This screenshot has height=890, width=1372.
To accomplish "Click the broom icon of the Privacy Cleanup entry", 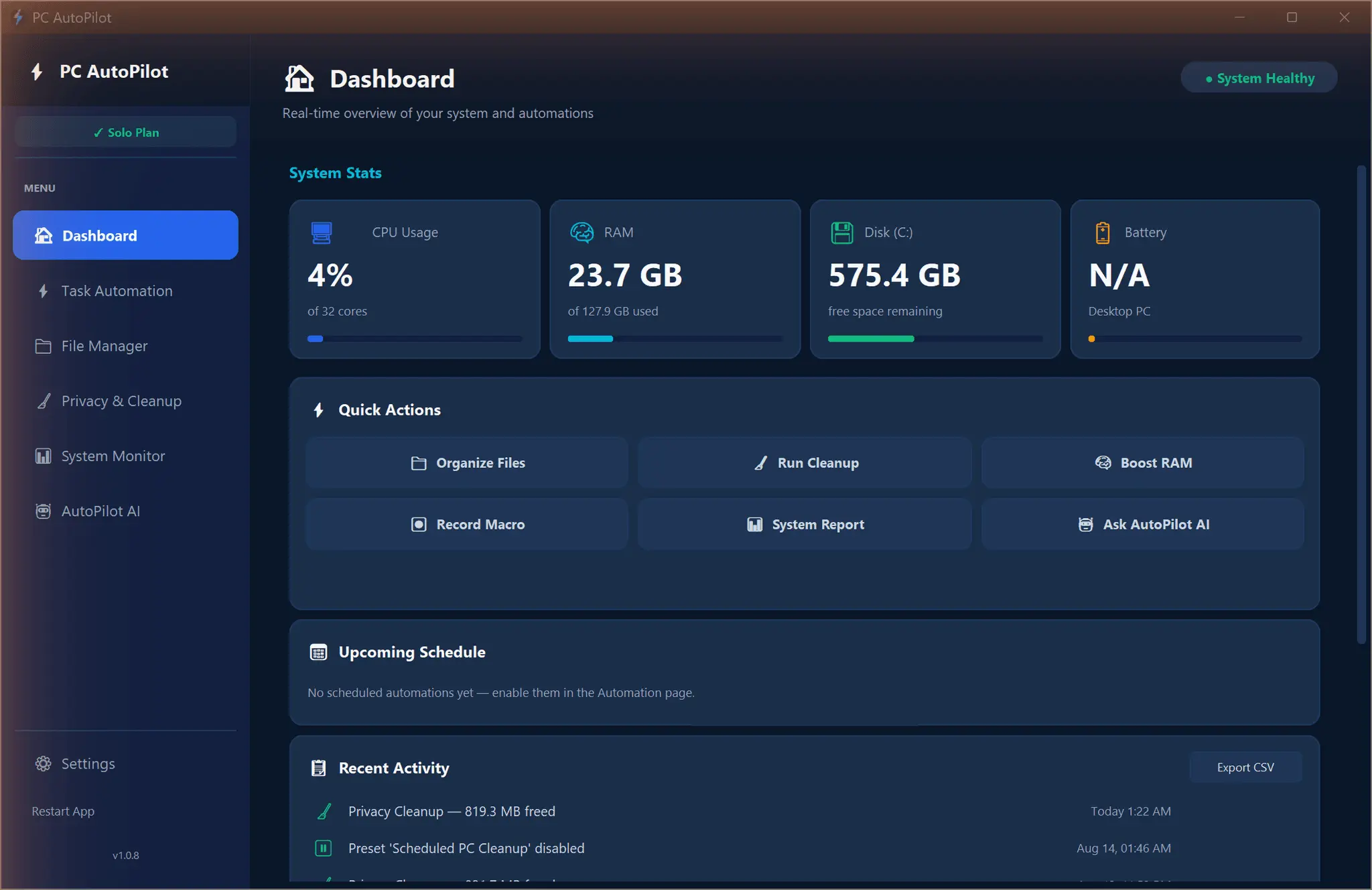I will 324,812.
